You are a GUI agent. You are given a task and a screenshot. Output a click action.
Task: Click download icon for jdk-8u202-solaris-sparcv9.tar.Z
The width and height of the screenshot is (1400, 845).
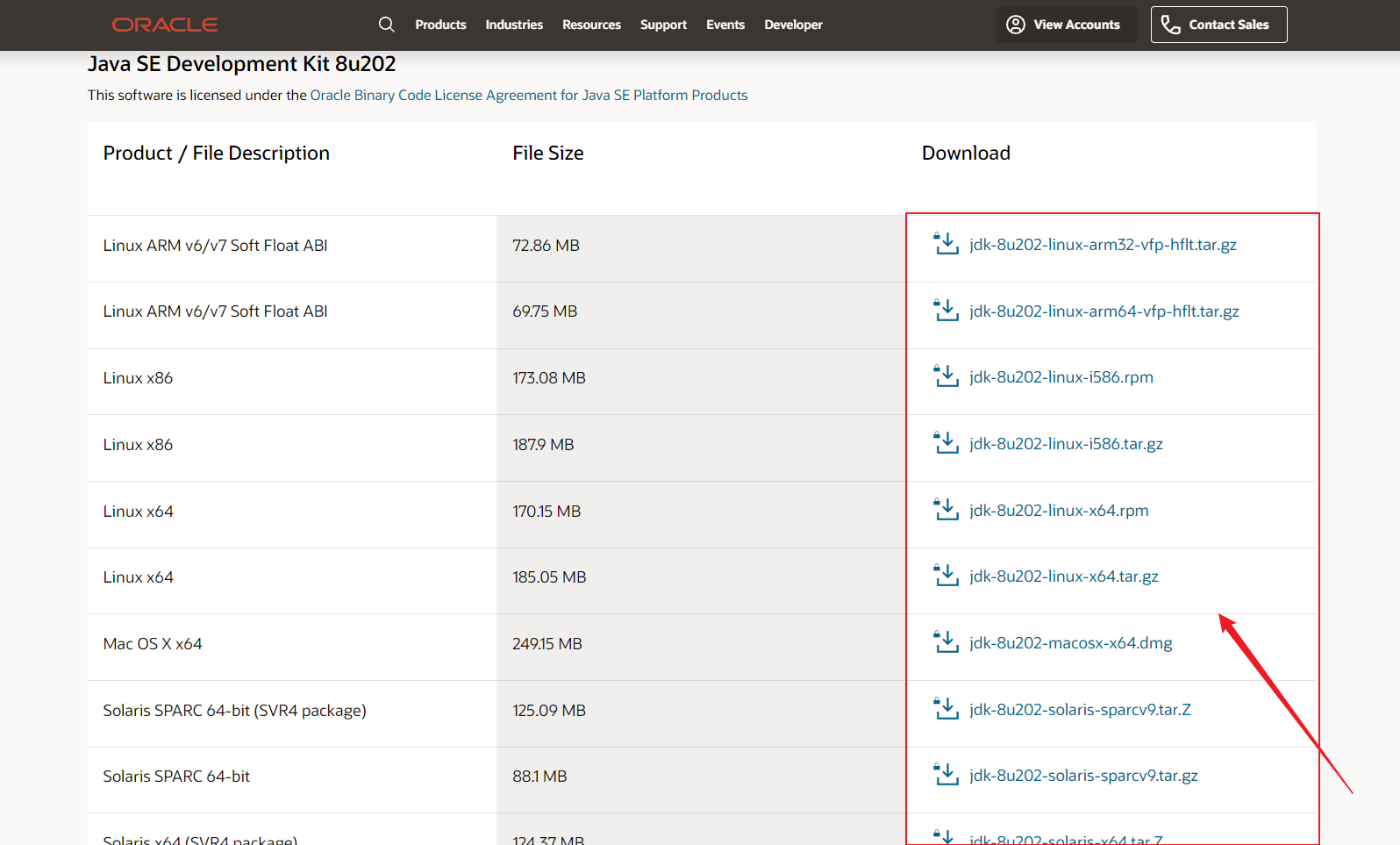click(946, 709)
